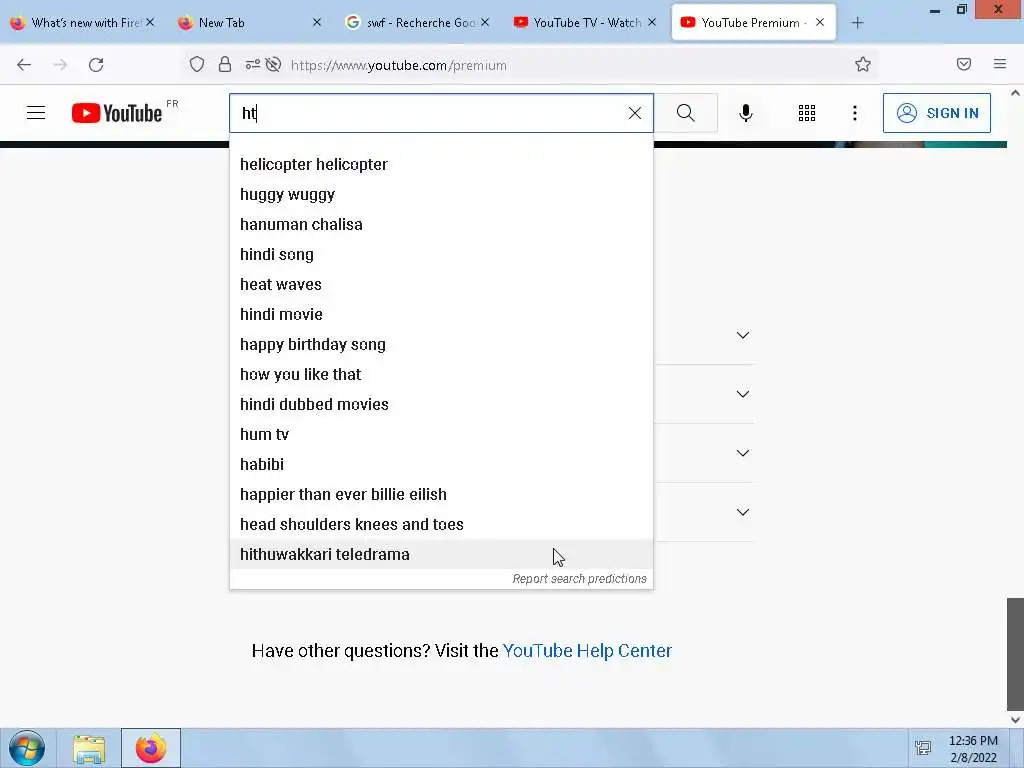Image resolution: width=1024 pixels, height=768 pixels.
Task: Clear the search box with the X icon
Action: 634,113
